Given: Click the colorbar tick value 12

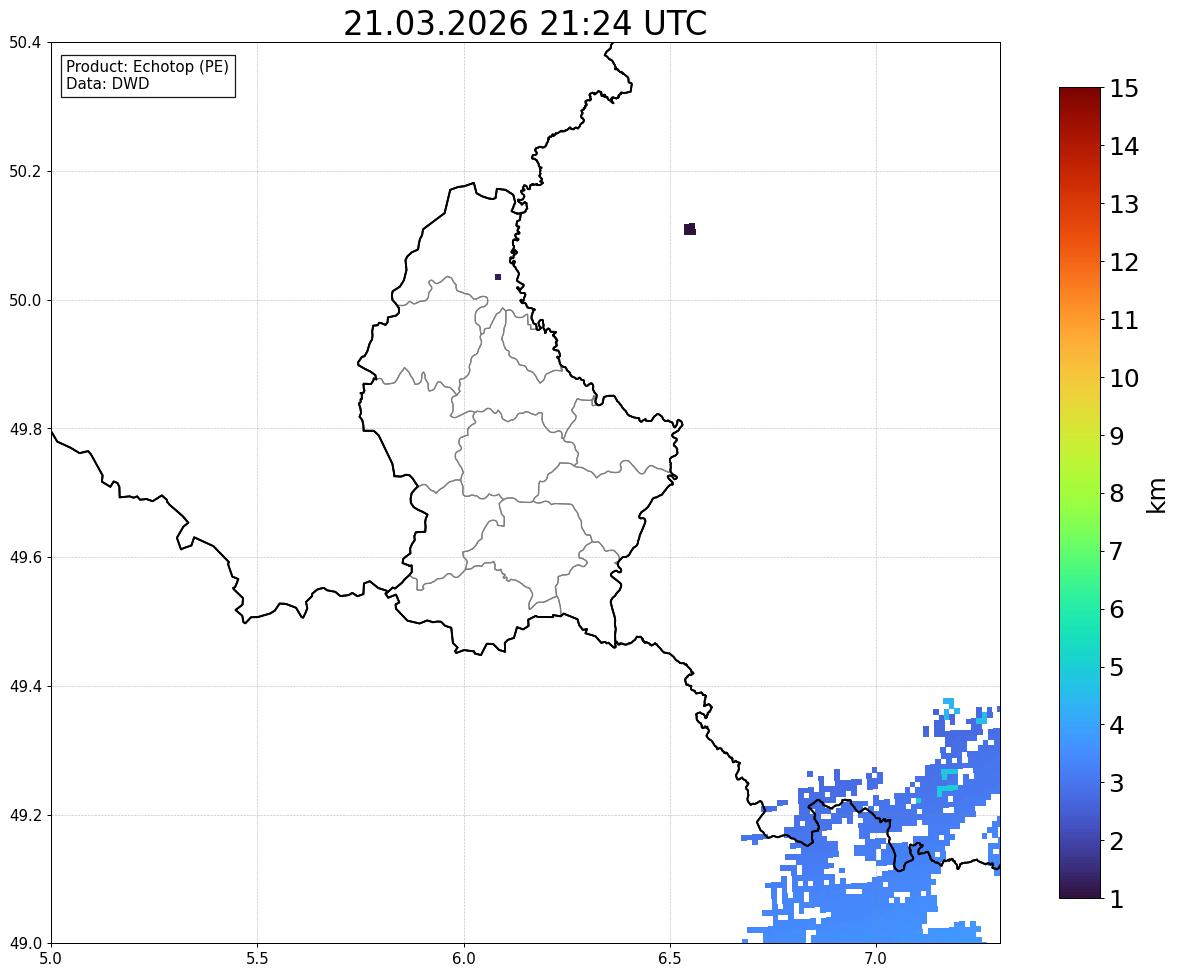Looking at the screenshot, I should pos(1124,262).
